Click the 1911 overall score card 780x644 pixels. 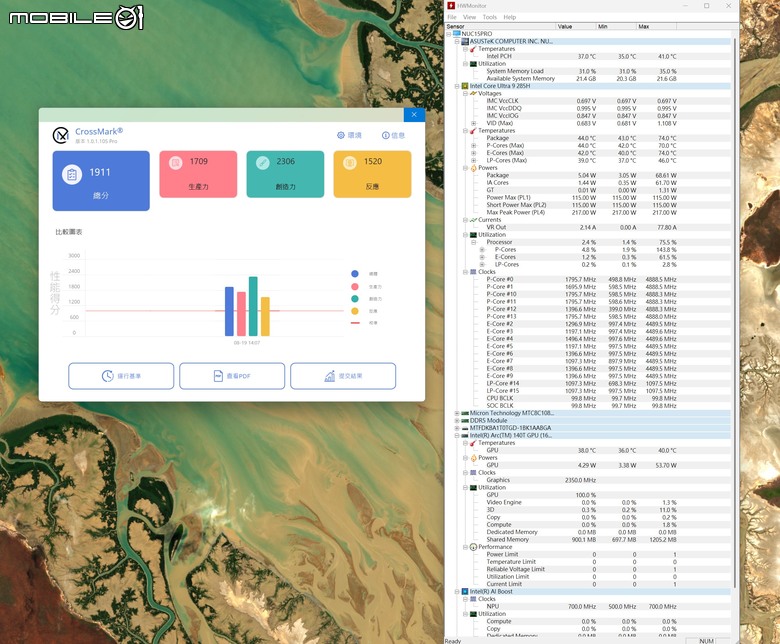tap(101, 181)
